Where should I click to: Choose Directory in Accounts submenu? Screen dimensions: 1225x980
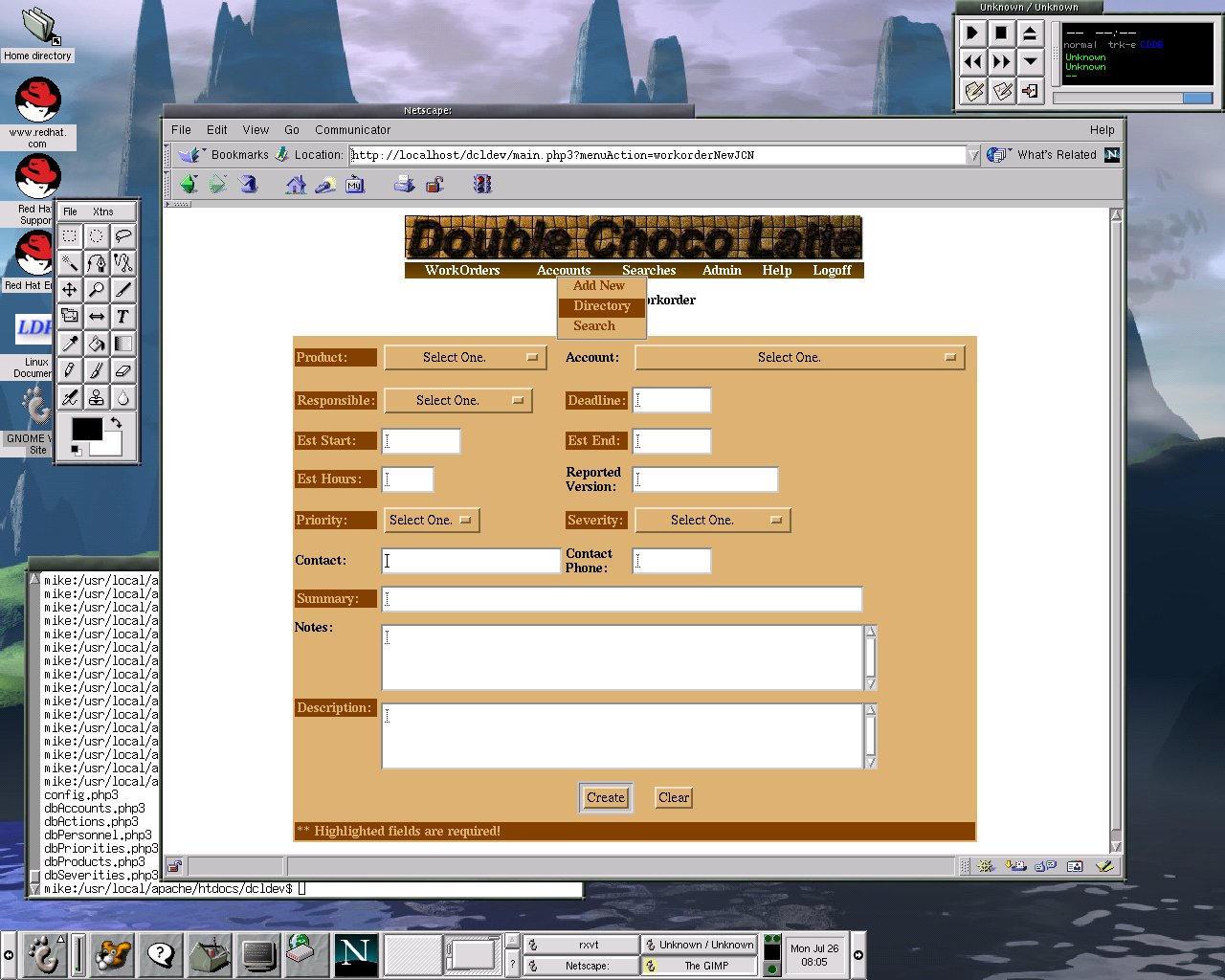point(602,306)
